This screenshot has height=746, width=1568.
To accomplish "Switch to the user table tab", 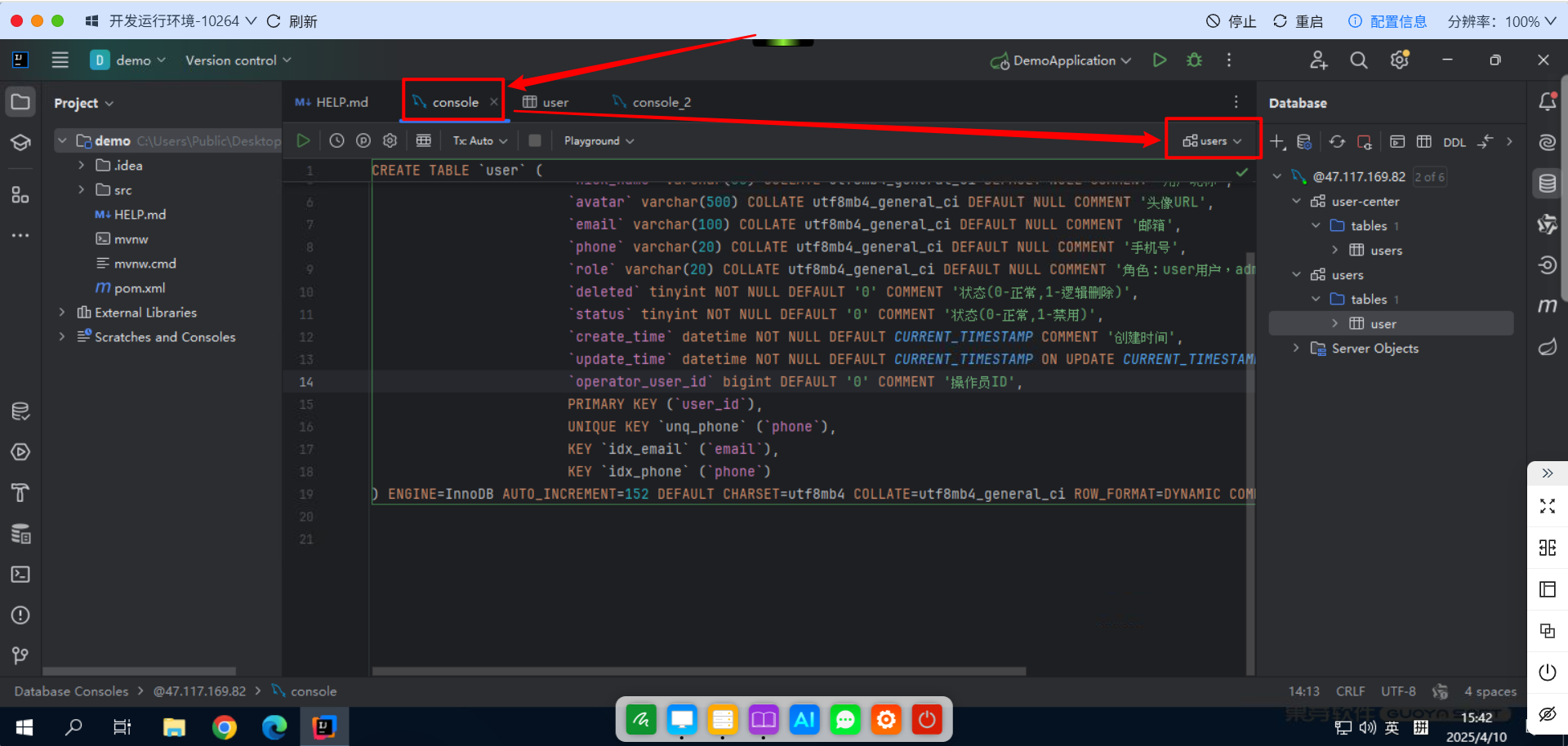I will pos(546,102).
